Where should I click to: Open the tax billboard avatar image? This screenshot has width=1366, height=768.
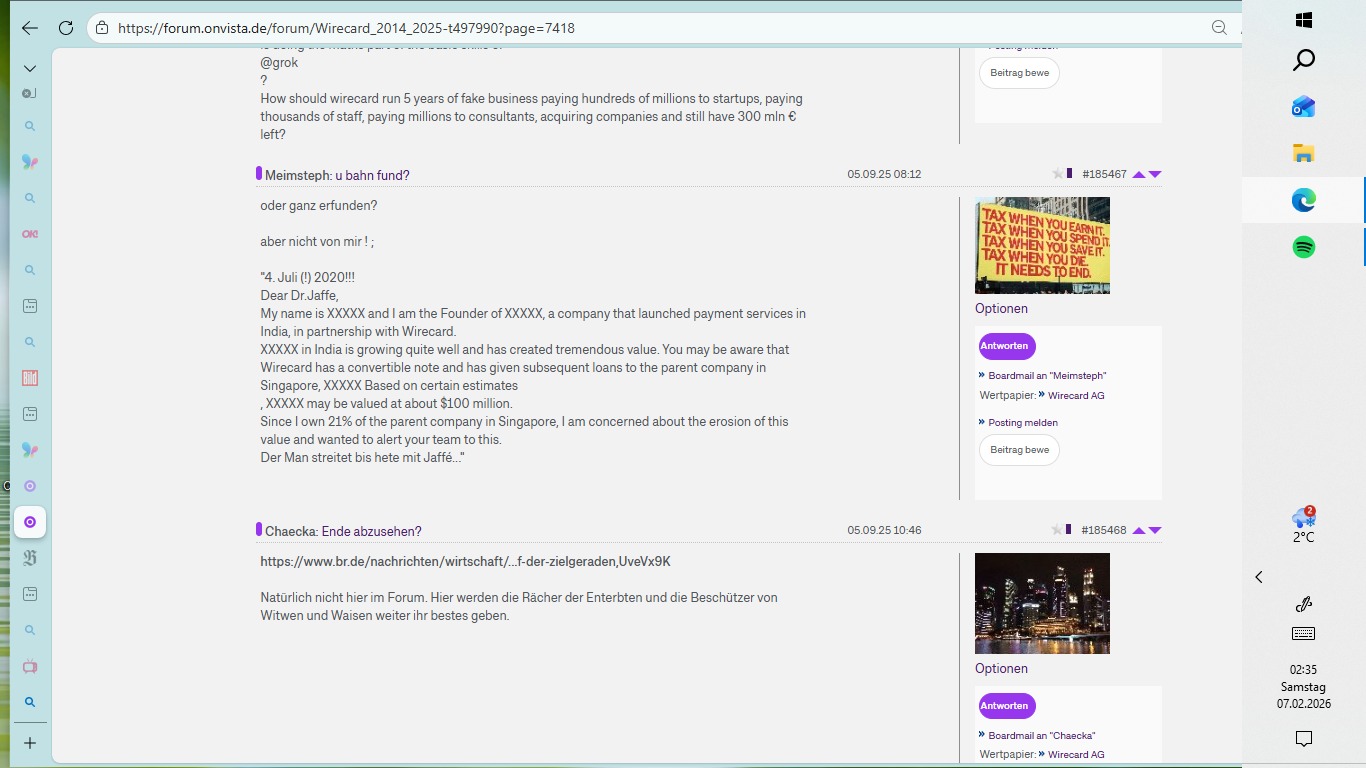(1042, 245)
